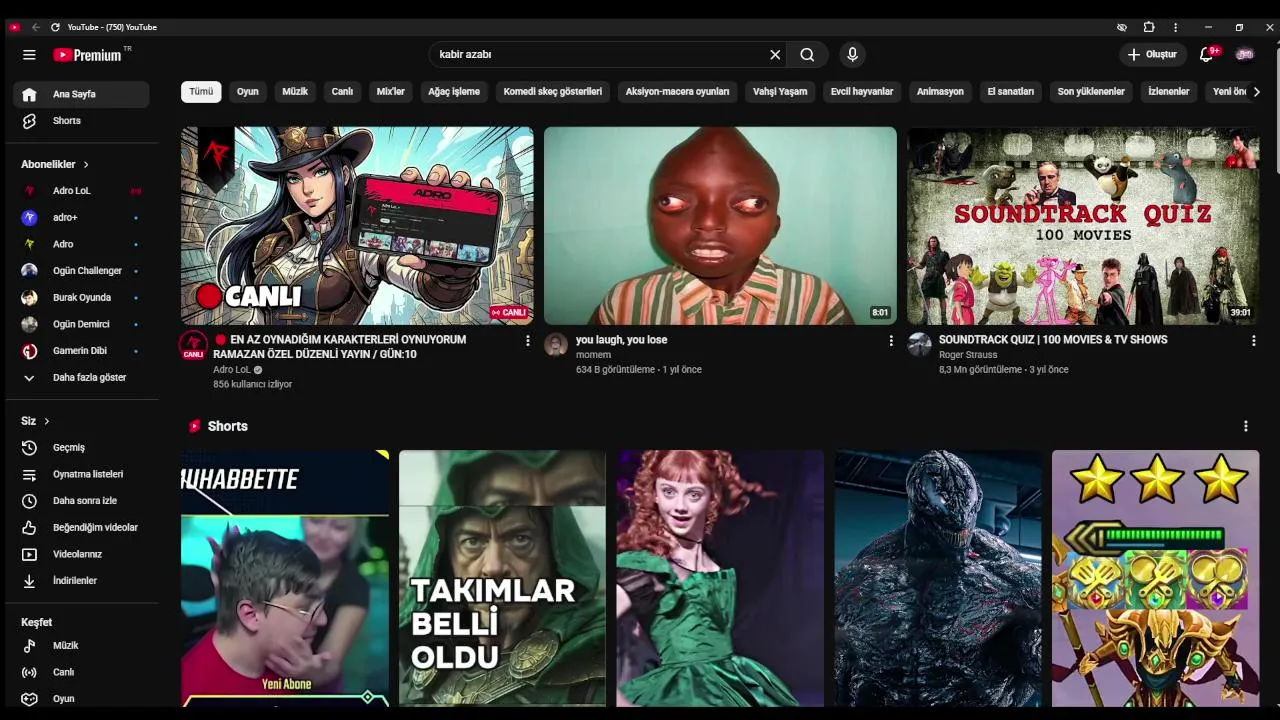Image resolution: width=1280 pixels, height=720 pixels.
Task: Open more options for Soundtrack Quiz video
Action: pyautogui.click(x=1253, y=341)
